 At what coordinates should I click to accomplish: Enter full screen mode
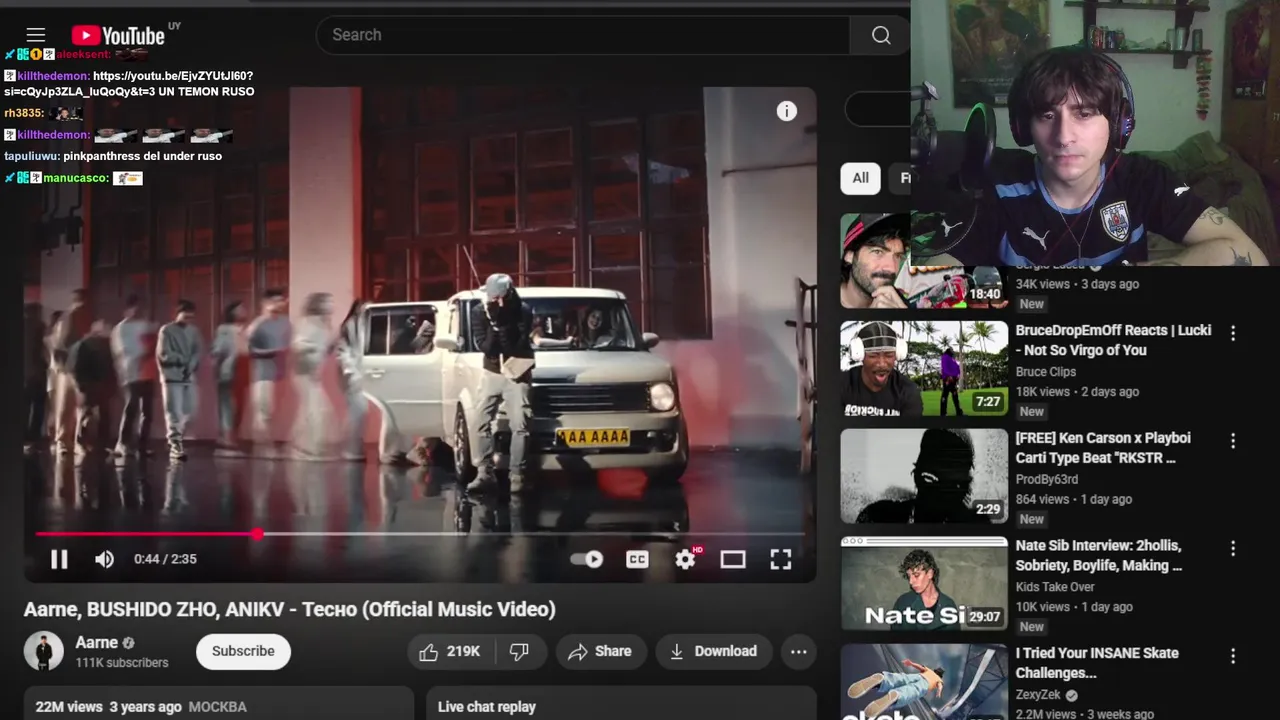[x=781, y=559]
